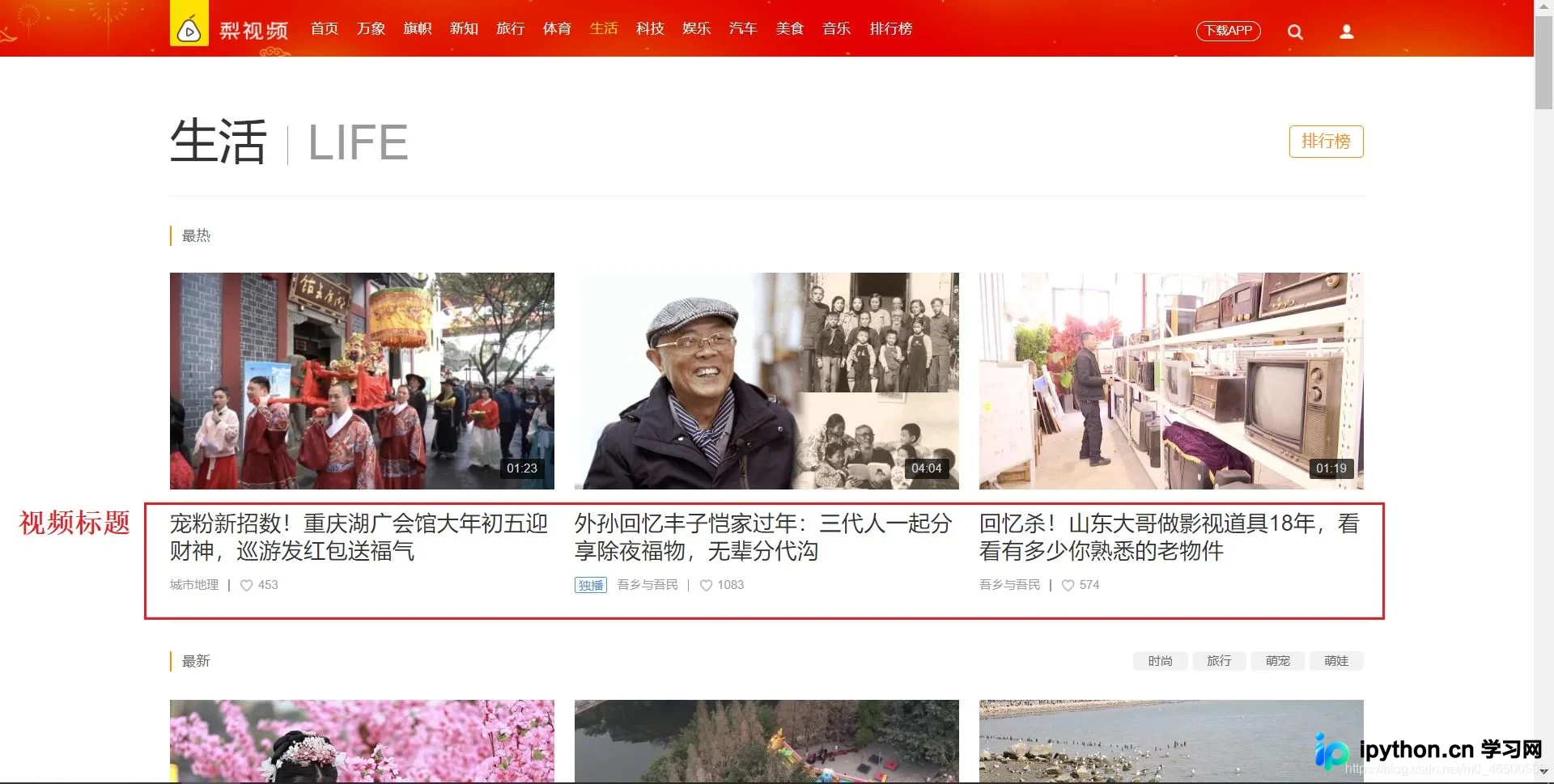Screen dimensions: 1554x784
Task: Open video title 外孙回忆丰子恺家过年
Action: (763, 537)
